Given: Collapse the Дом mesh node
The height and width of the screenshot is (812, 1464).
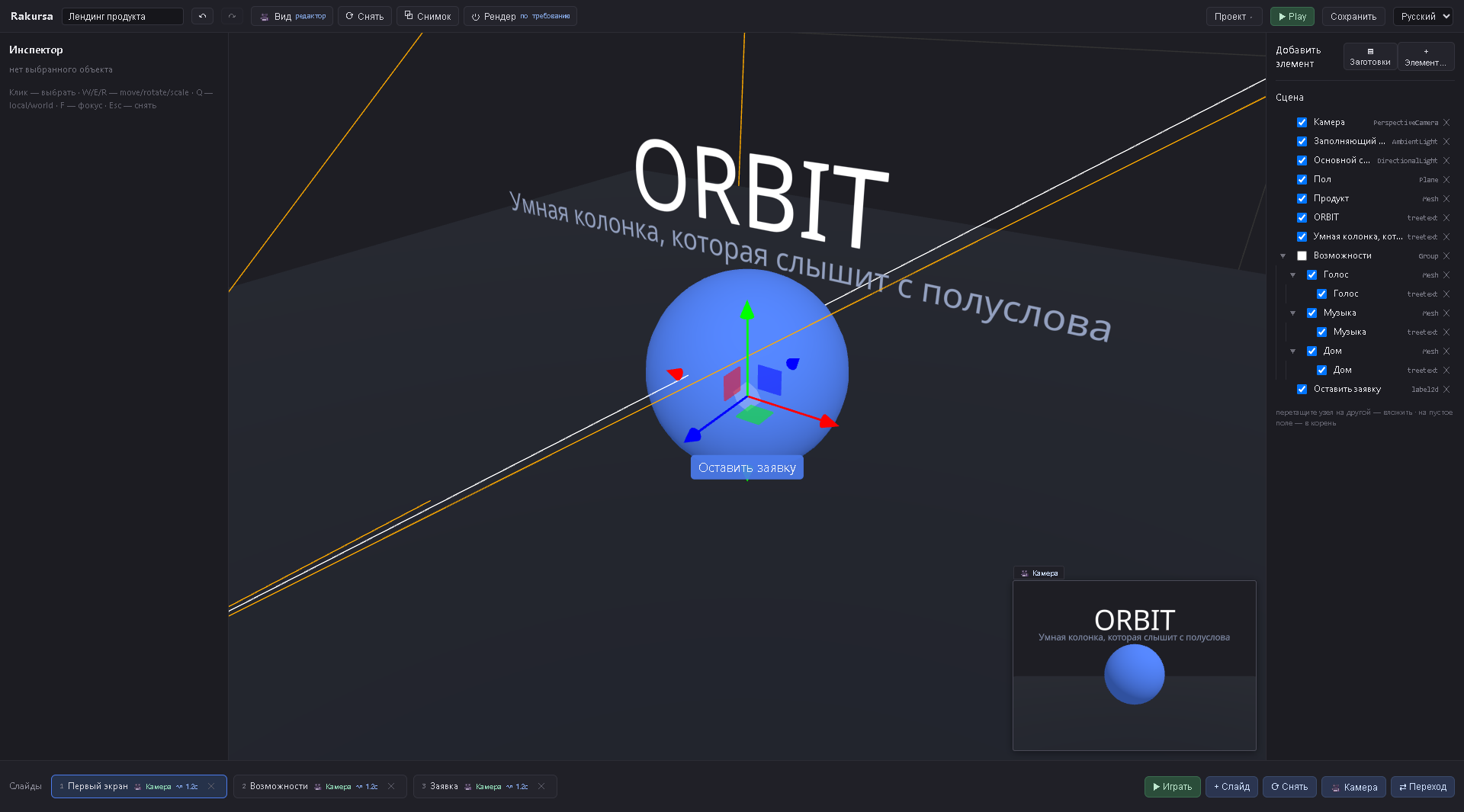Looking at the screenshot, I should click(x=1292, y=351).
